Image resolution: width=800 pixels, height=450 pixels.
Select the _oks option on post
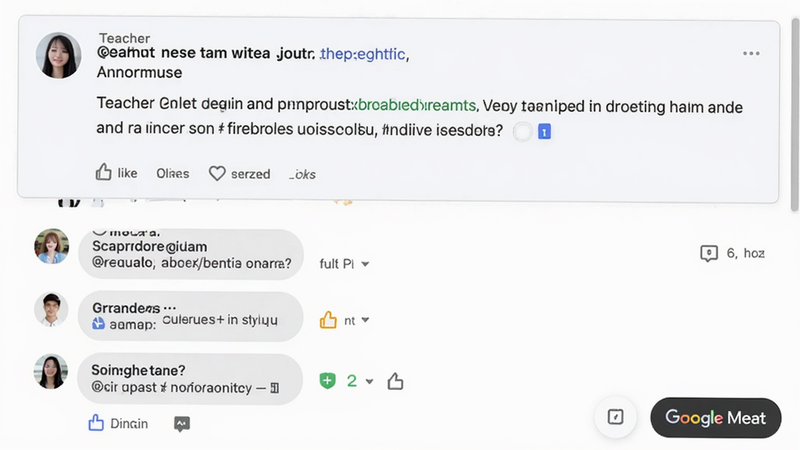tap(303, 174)
